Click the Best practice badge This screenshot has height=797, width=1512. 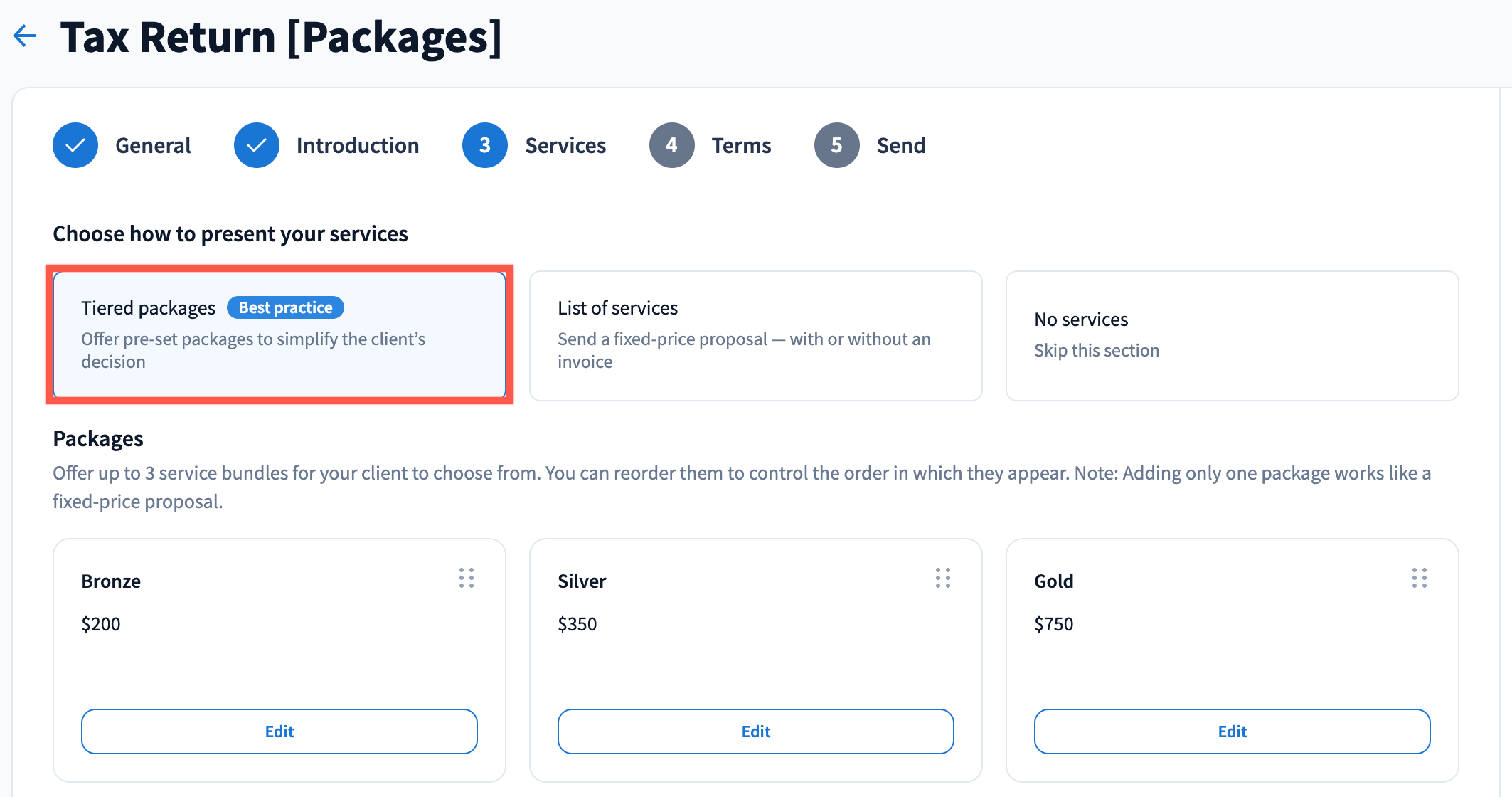(x=285, y=307)
